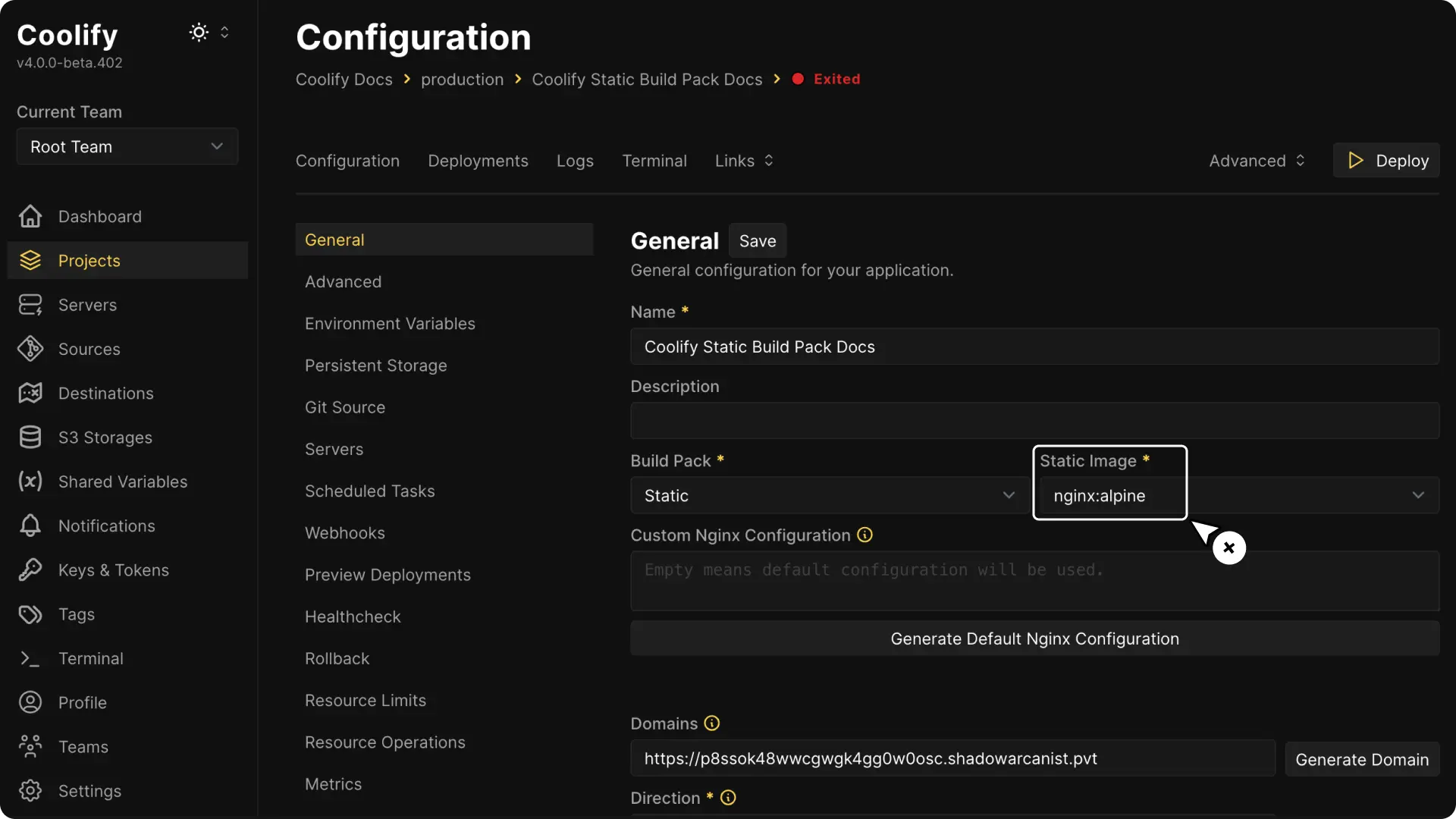Switch to the Deployments tab

click(x=478, y=160)
